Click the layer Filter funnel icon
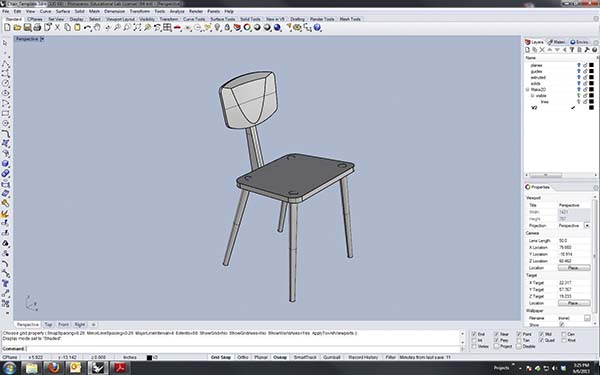The image size is (600, 375). point(572,50)
